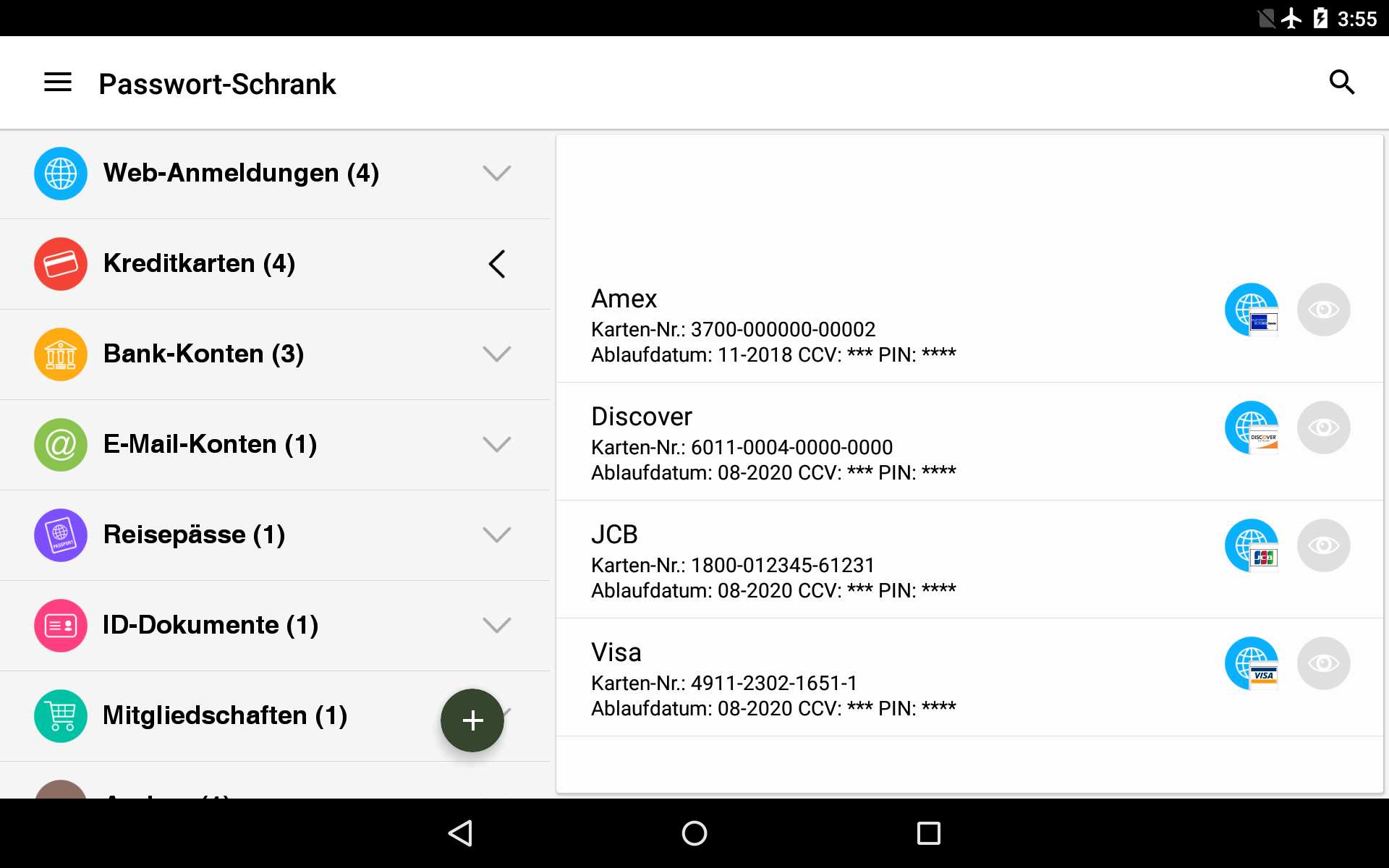Tap the battery charging status icon

(1320, 18)
